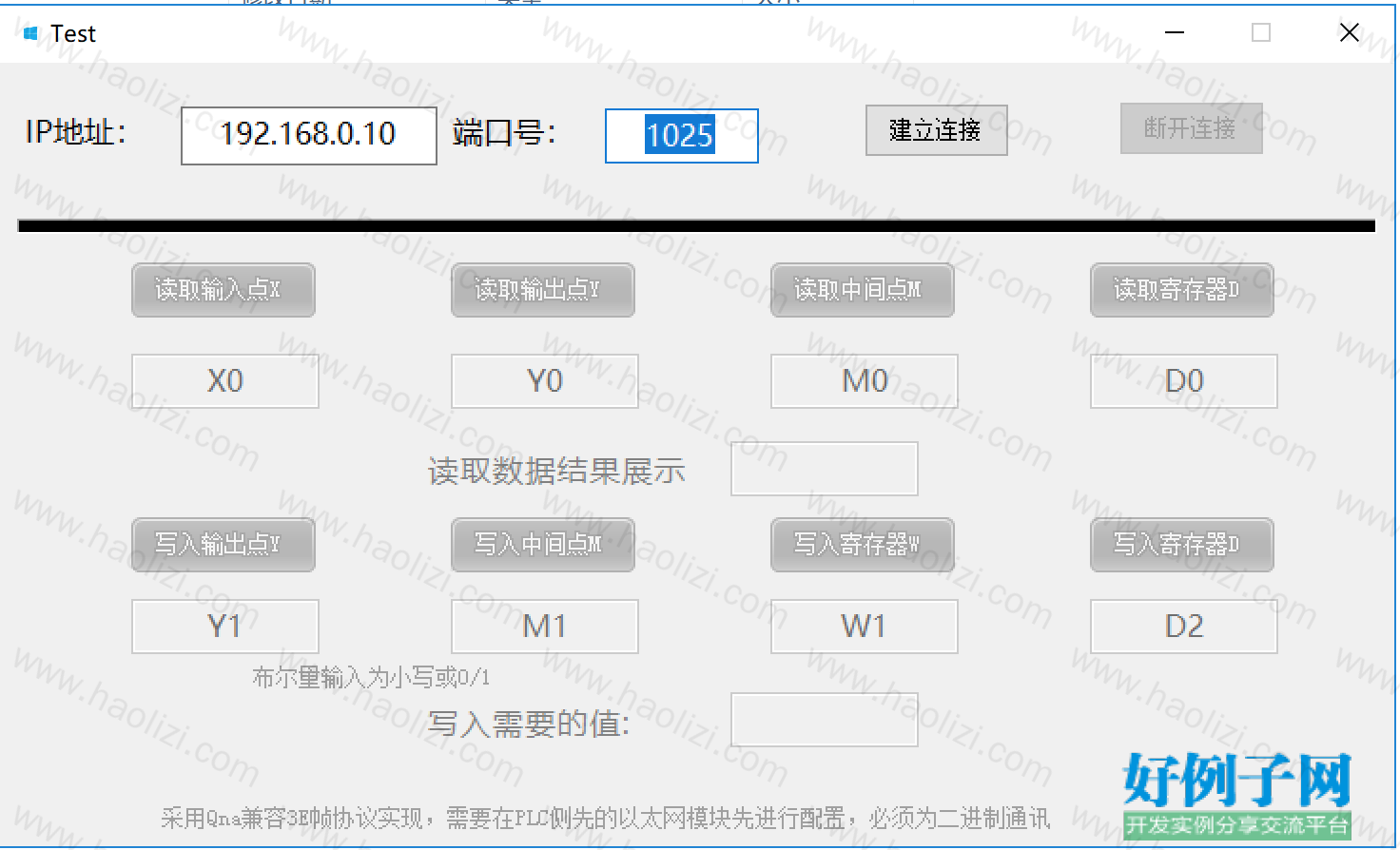The height and width of the screenshot is (850, 1400).
Task: Close the Test window
Action: (1349, 33)
